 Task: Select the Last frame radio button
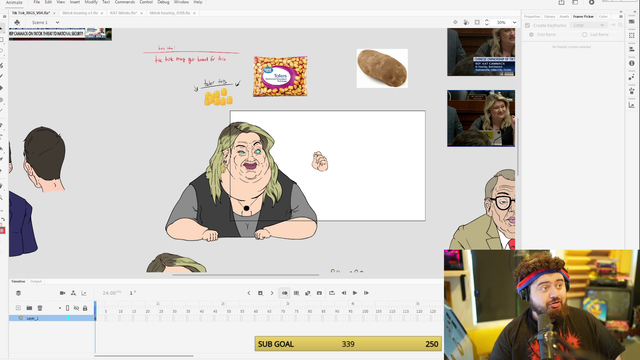[x=584, y=35]
